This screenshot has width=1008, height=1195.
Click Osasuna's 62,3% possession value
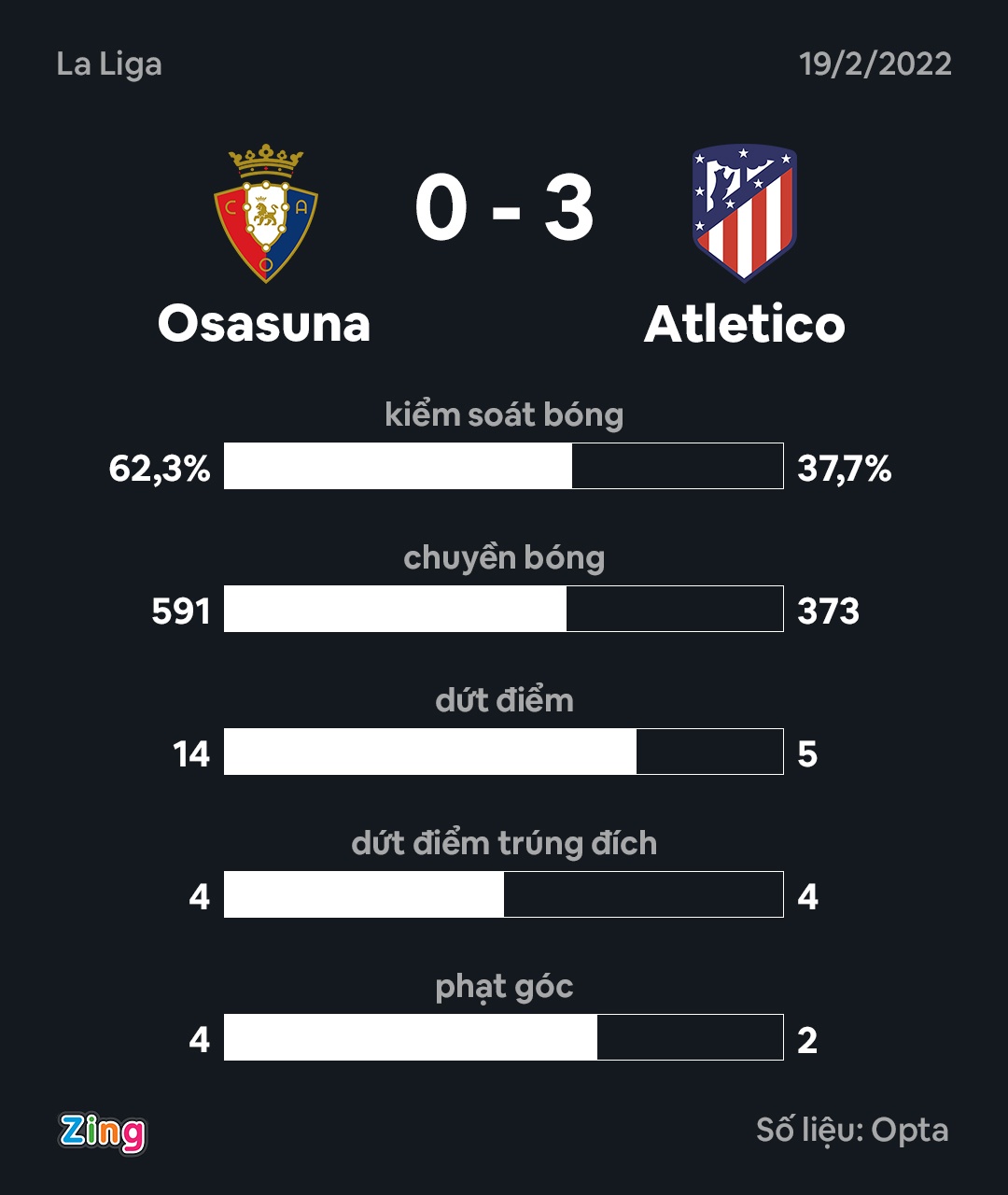click(160, 468)
